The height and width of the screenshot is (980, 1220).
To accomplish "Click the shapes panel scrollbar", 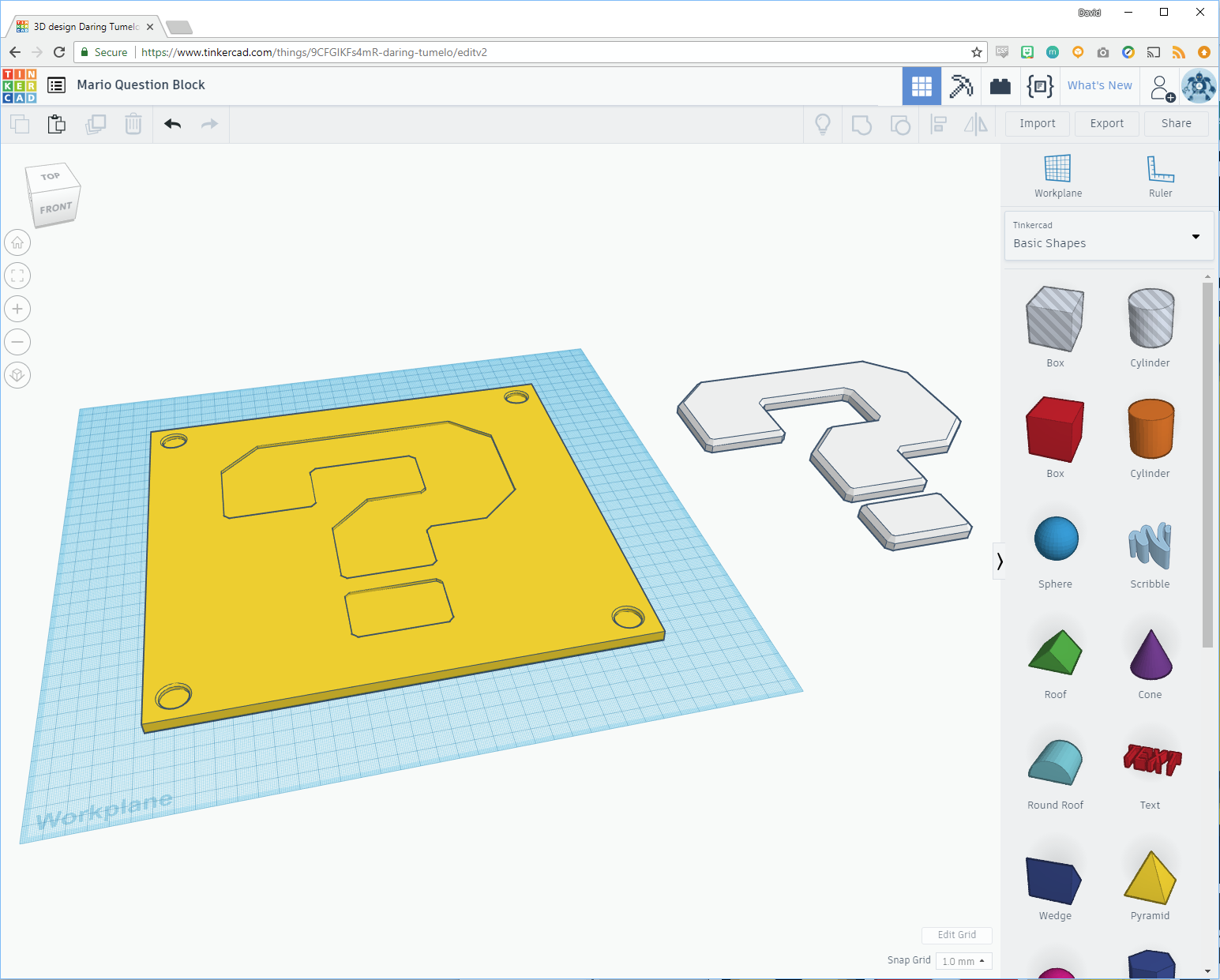I will pos(1207,464).
